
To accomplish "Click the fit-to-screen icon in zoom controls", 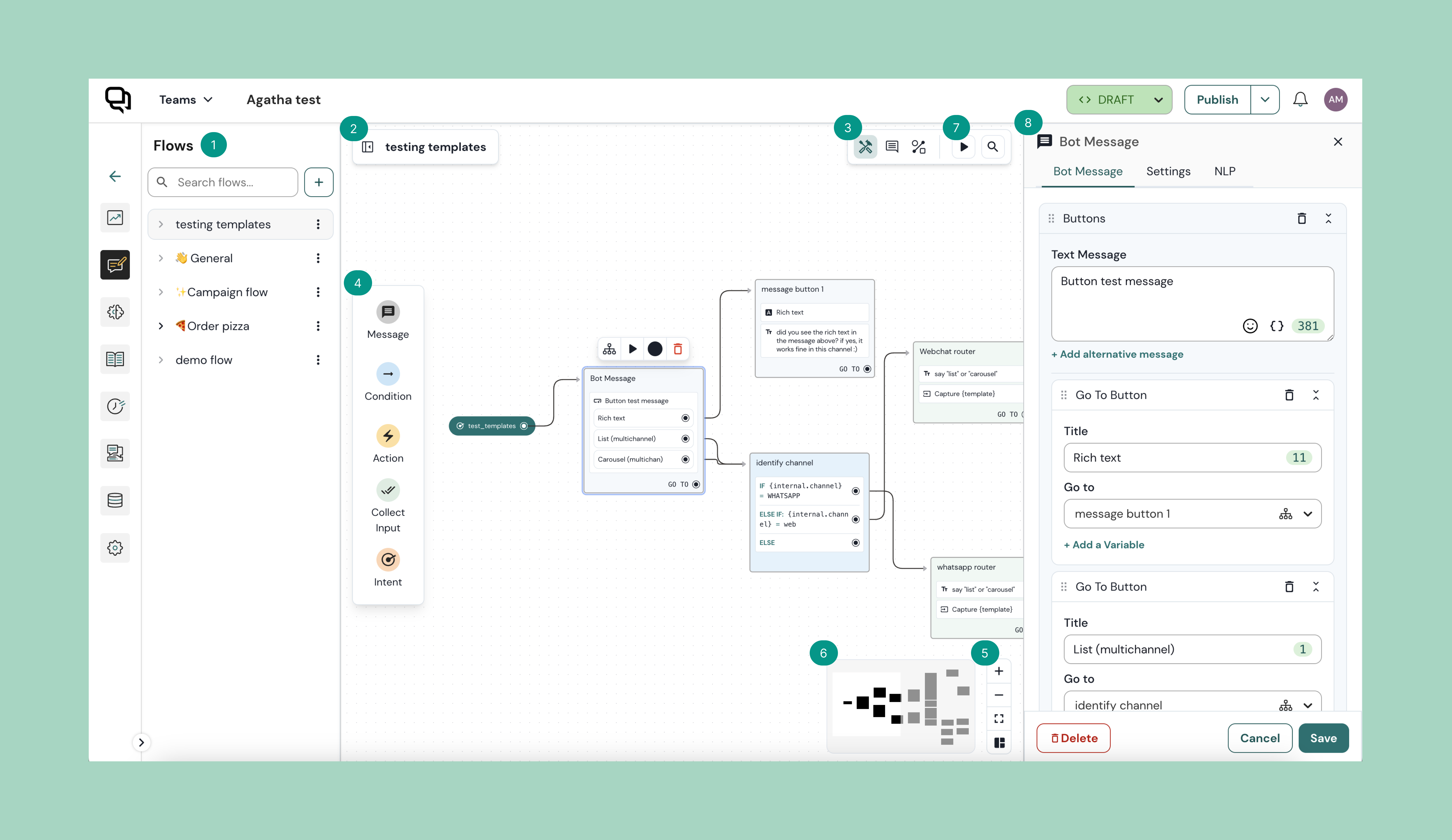I will pyautogui.click(x=999, y=718).
